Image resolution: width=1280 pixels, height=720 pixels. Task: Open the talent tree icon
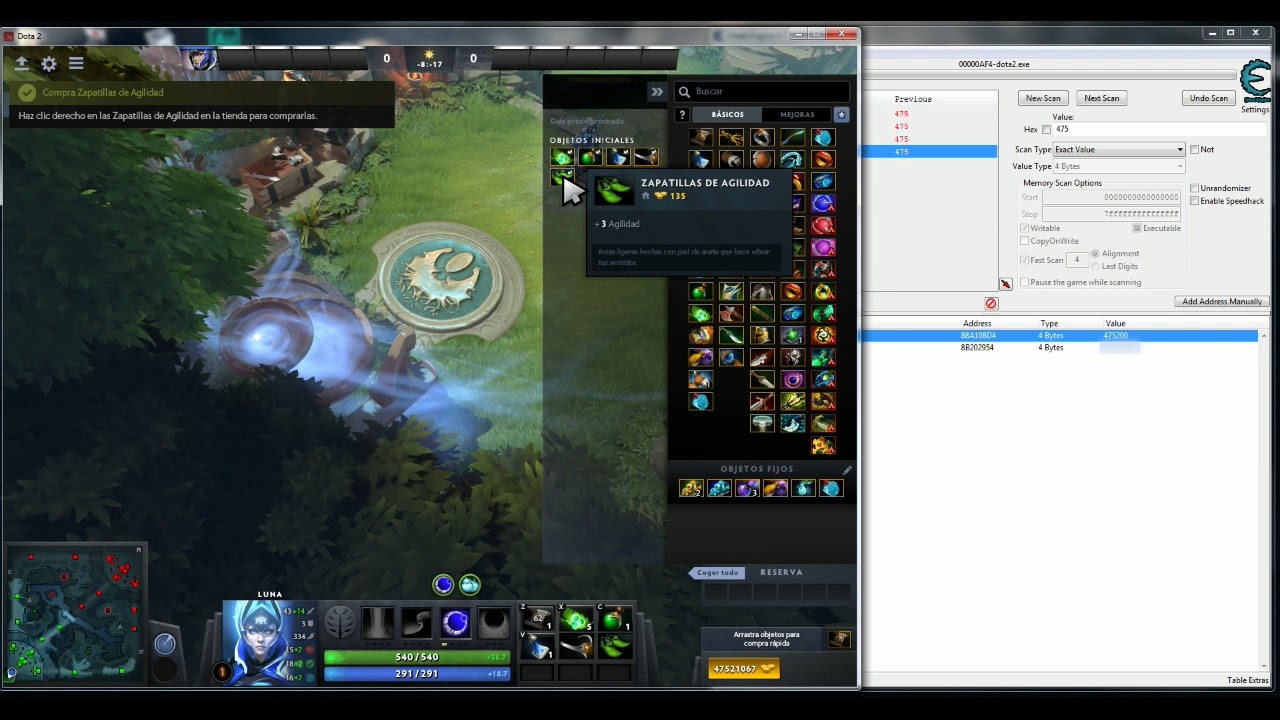tap(340, 623)
